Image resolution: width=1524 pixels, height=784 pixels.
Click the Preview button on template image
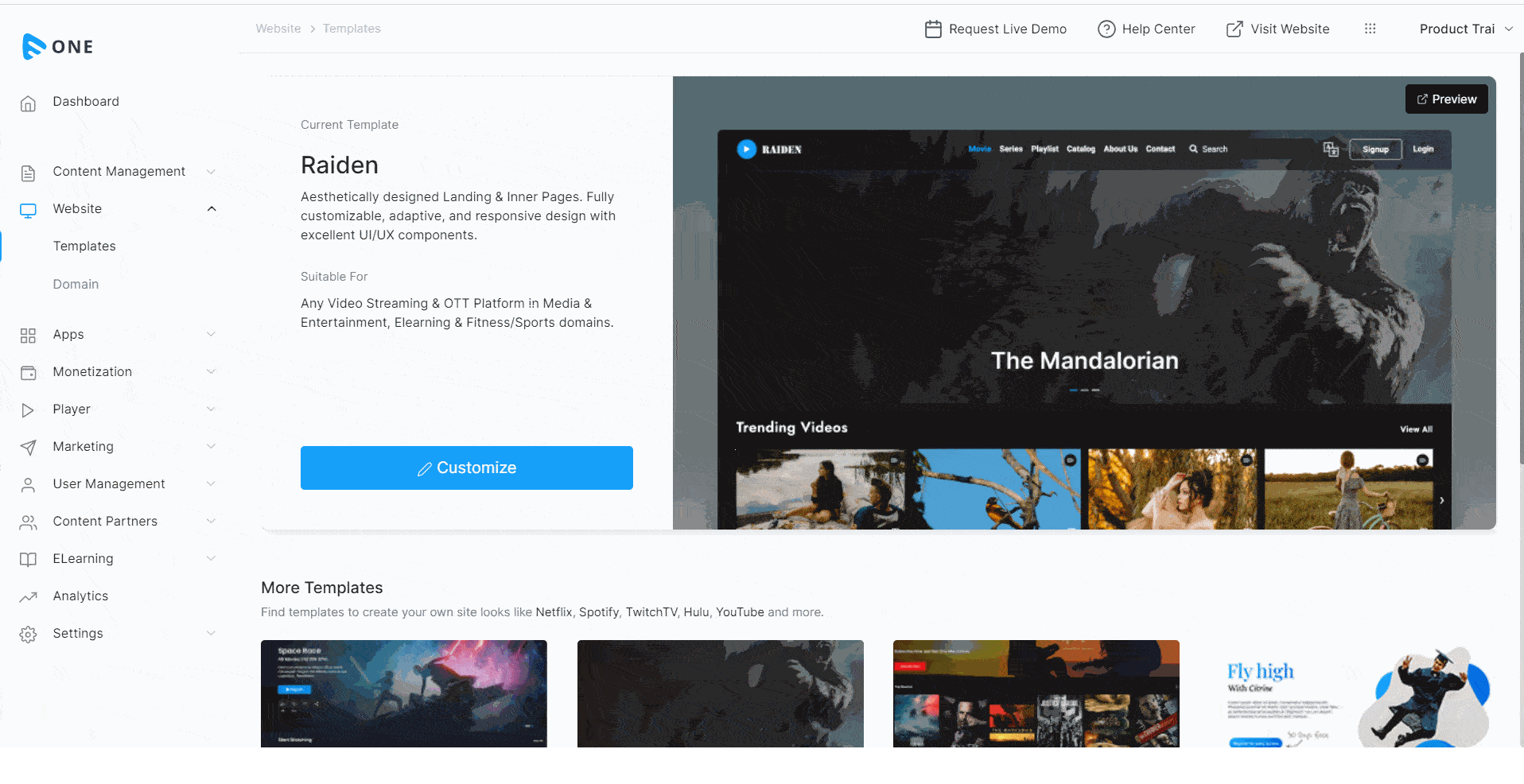pos(1446,99)
